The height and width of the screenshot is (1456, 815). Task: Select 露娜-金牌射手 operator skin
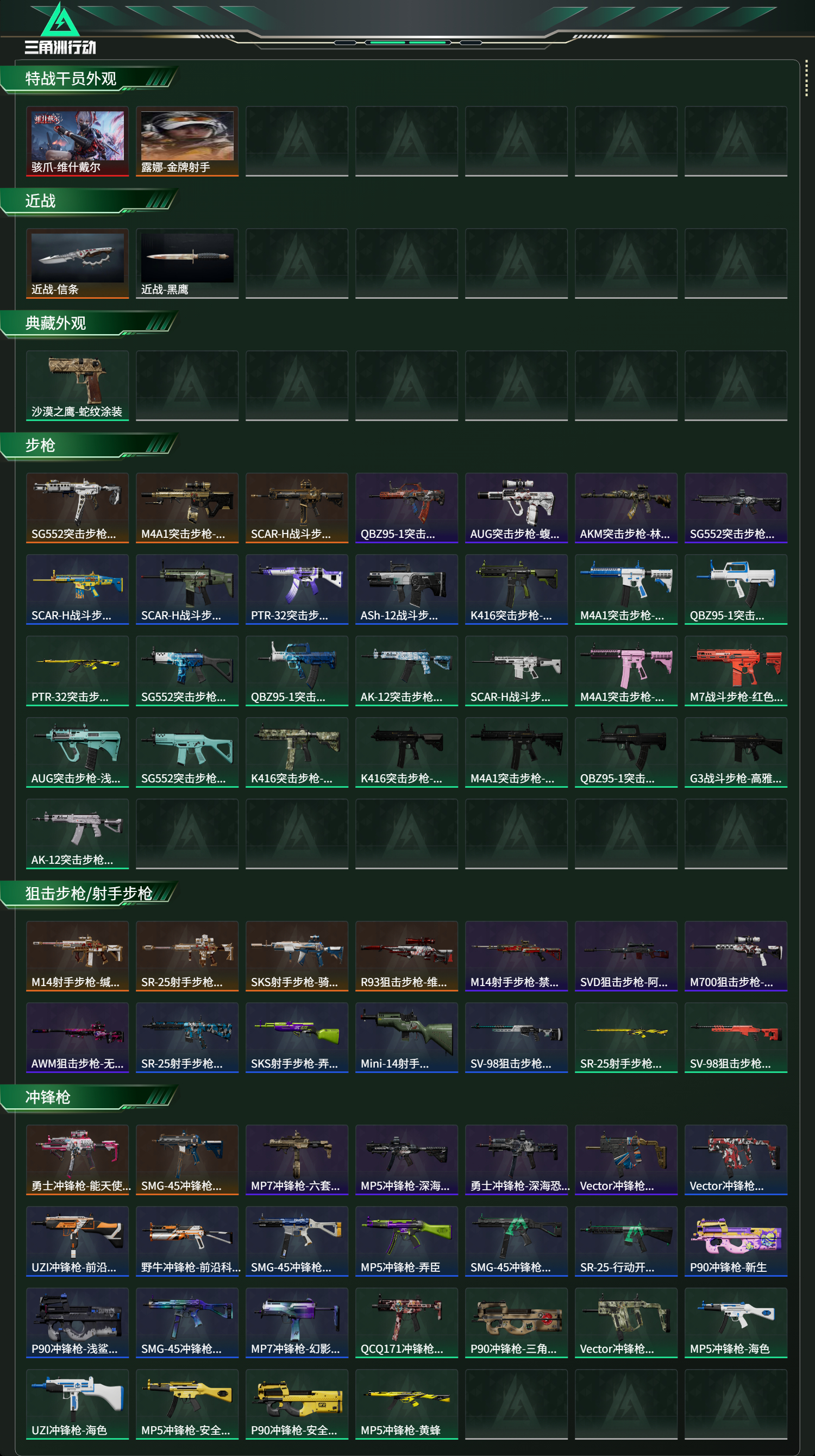tap(187, 141)
